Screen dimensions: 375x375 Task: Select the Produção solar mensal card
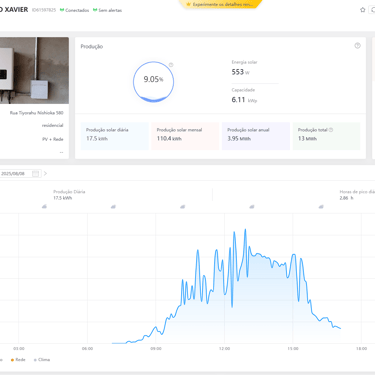click(185, 136)
